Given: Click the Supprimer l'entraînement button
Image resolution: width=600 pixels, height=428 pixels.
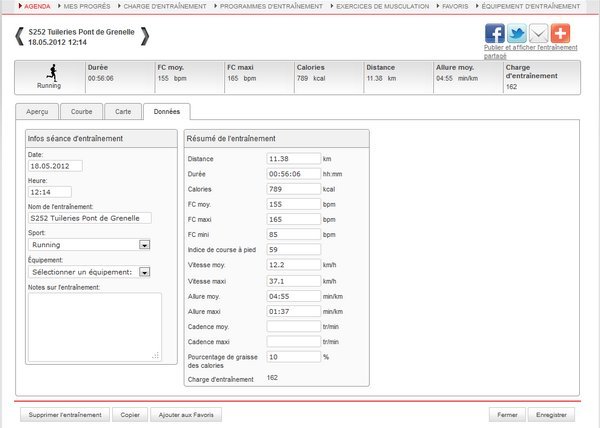Looking at the screenshot, I should click(x=64, y=414).
